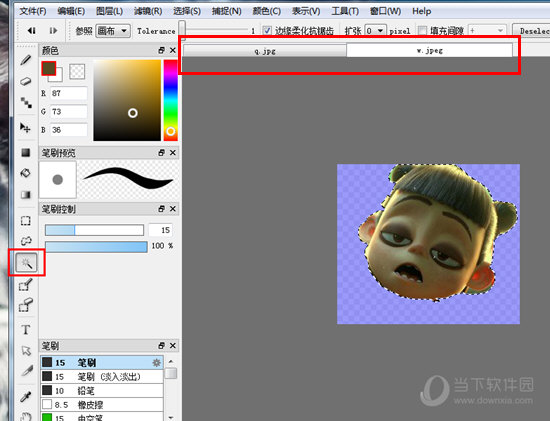Click the B value field 36
Viewport: 550px width, 421px height.
coord(68,130)
